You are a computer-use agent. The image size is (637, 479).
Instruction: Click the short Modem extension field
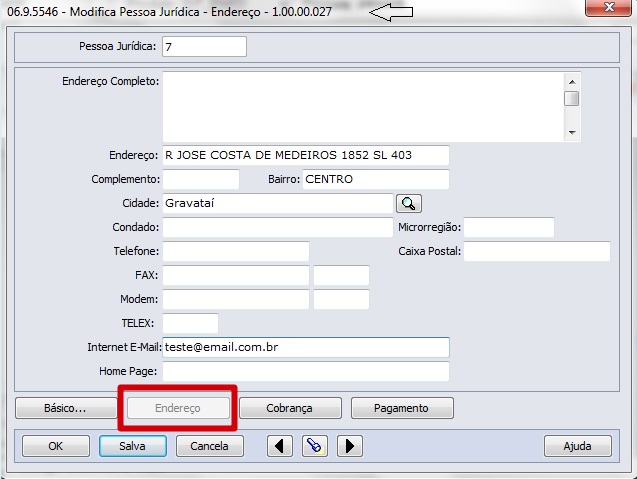click(x=341, y=299)
